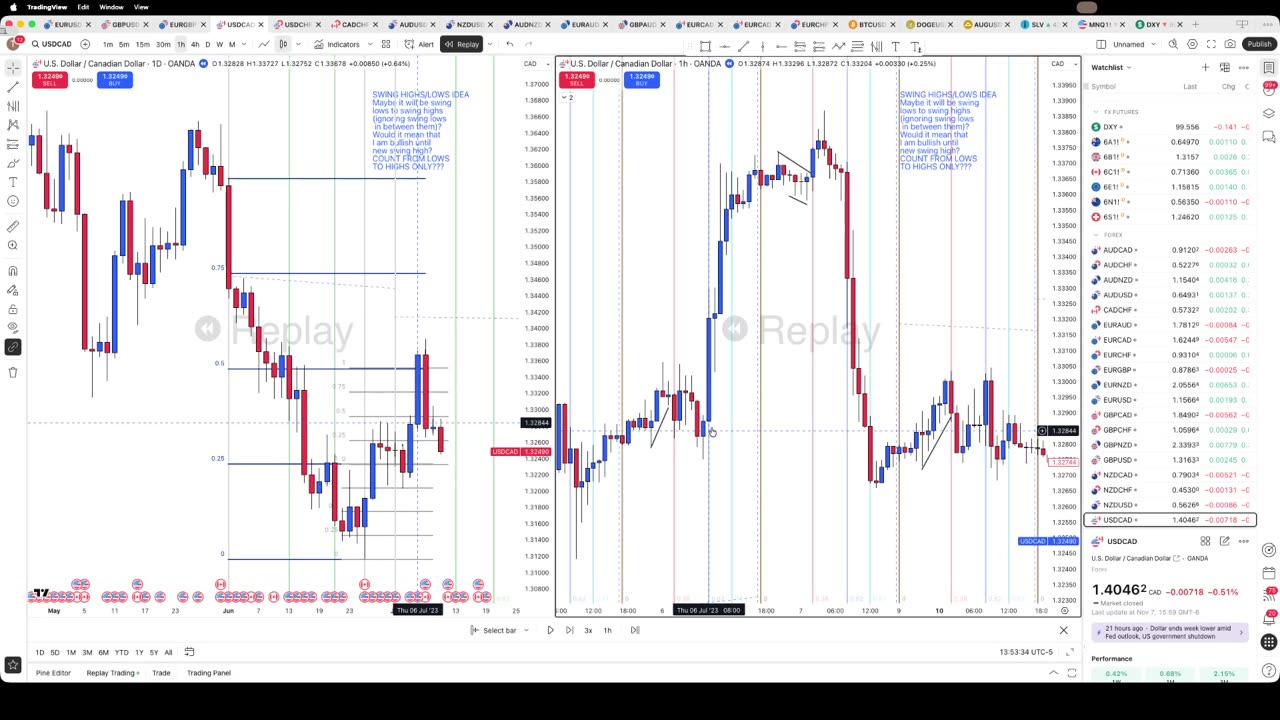Publish the chart idea

pos(1258,44)
